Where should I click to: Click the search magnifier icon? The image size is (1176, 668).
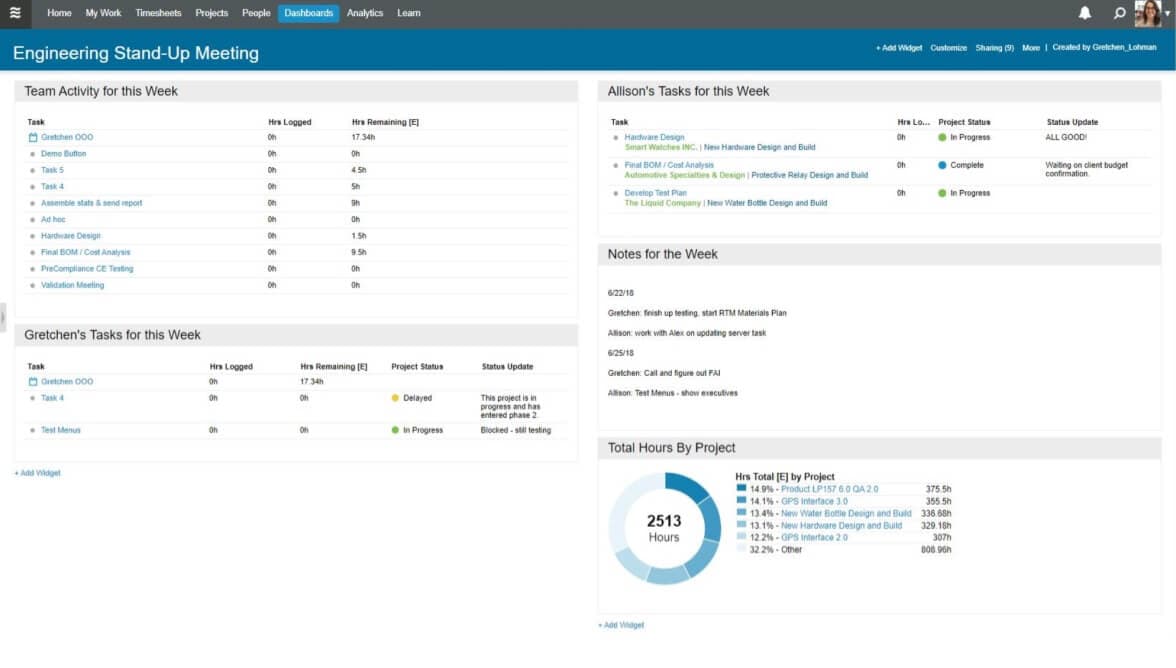pos(1119,13)
